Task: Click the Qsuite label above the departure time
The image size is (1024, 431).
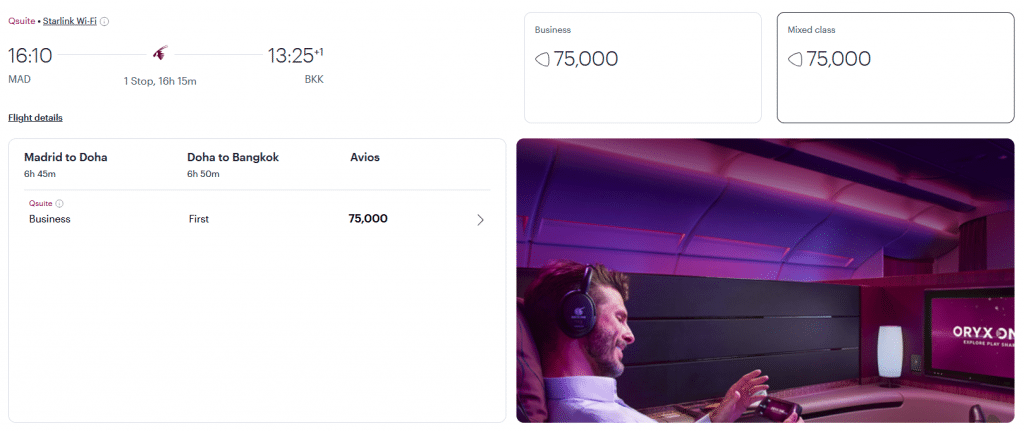Action: [x=22, y=21]
